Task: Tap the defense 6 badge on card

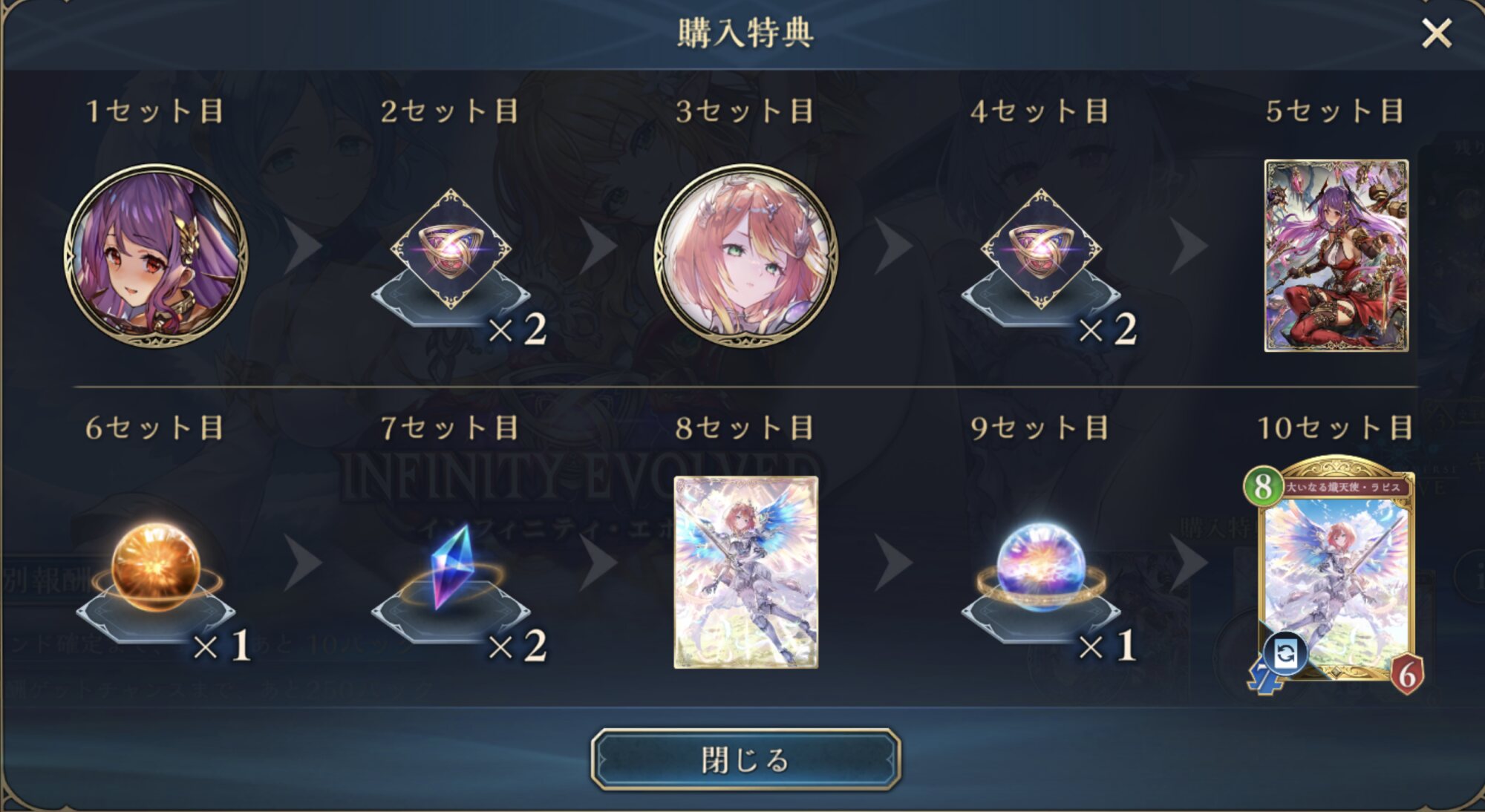Action: pos(1406,674)
